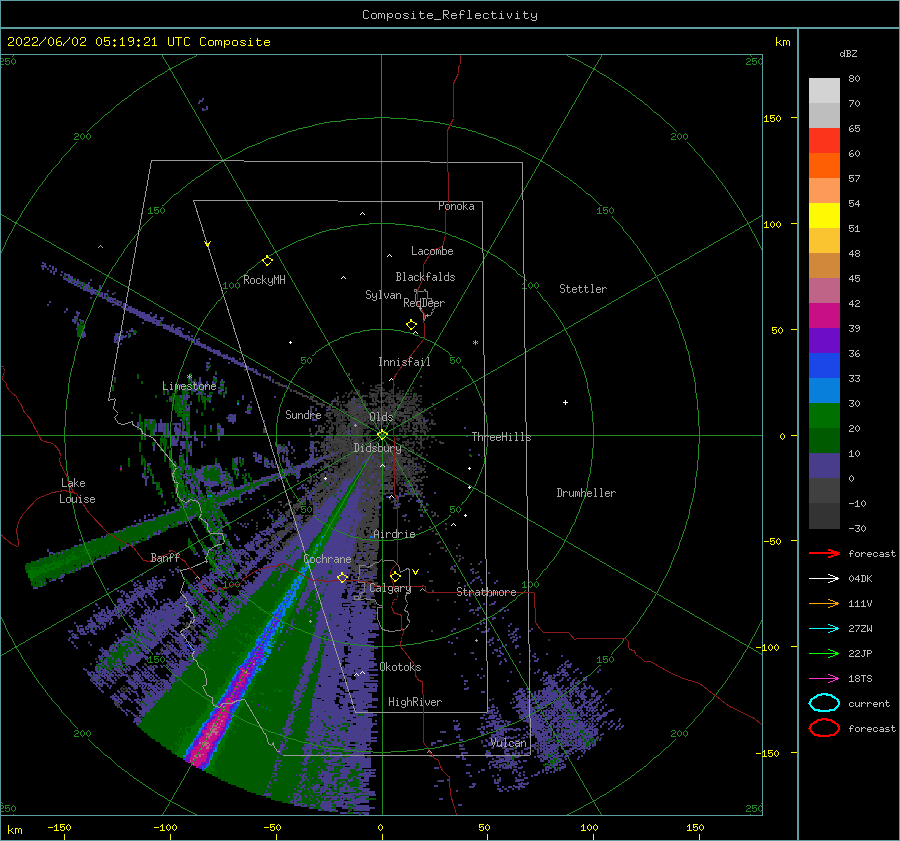Click the Stettler label
900x841 pixels.
tap(583, 289)
